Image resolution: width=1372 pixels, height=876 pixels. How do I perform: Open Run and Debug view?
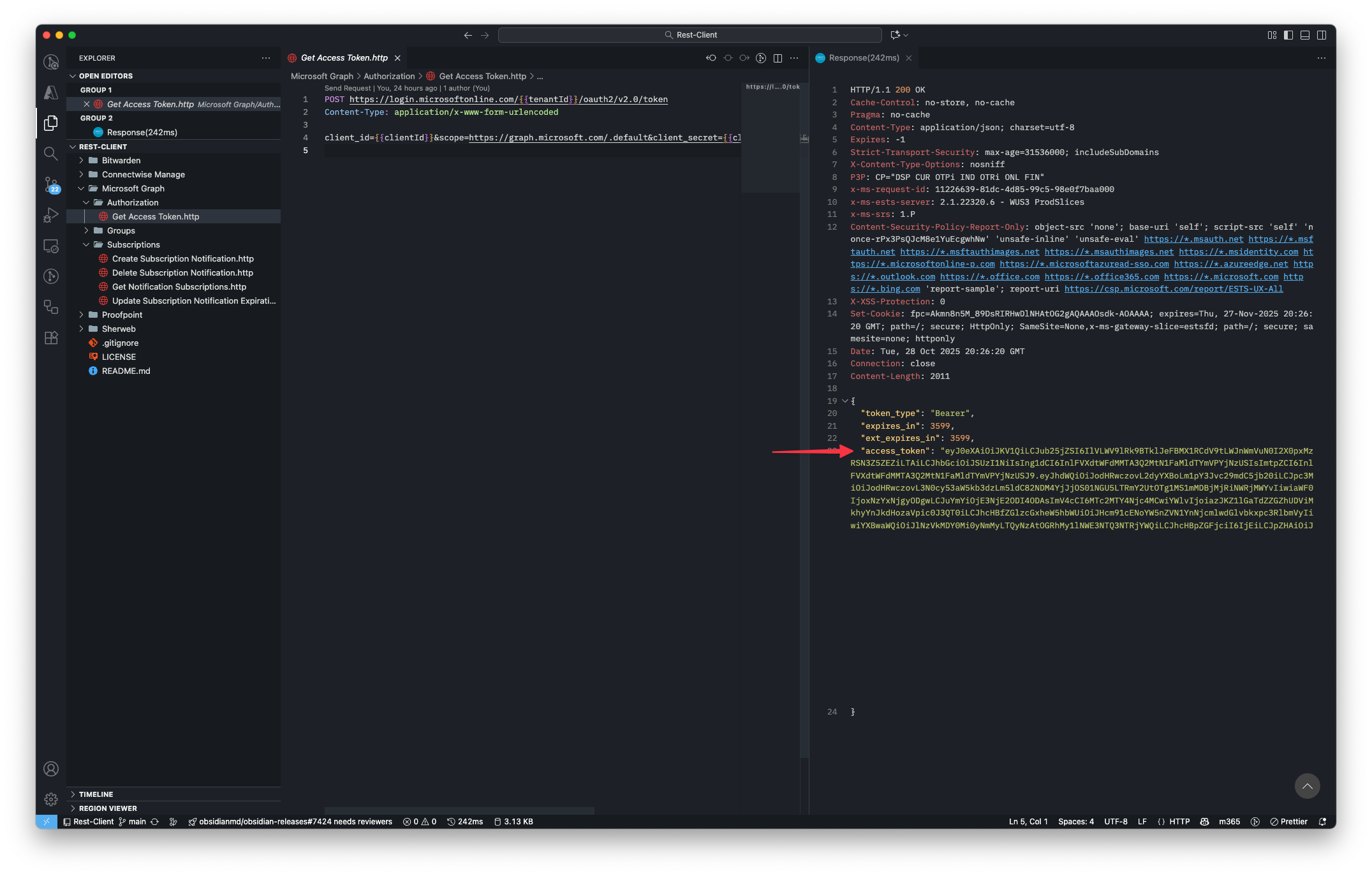51,215
